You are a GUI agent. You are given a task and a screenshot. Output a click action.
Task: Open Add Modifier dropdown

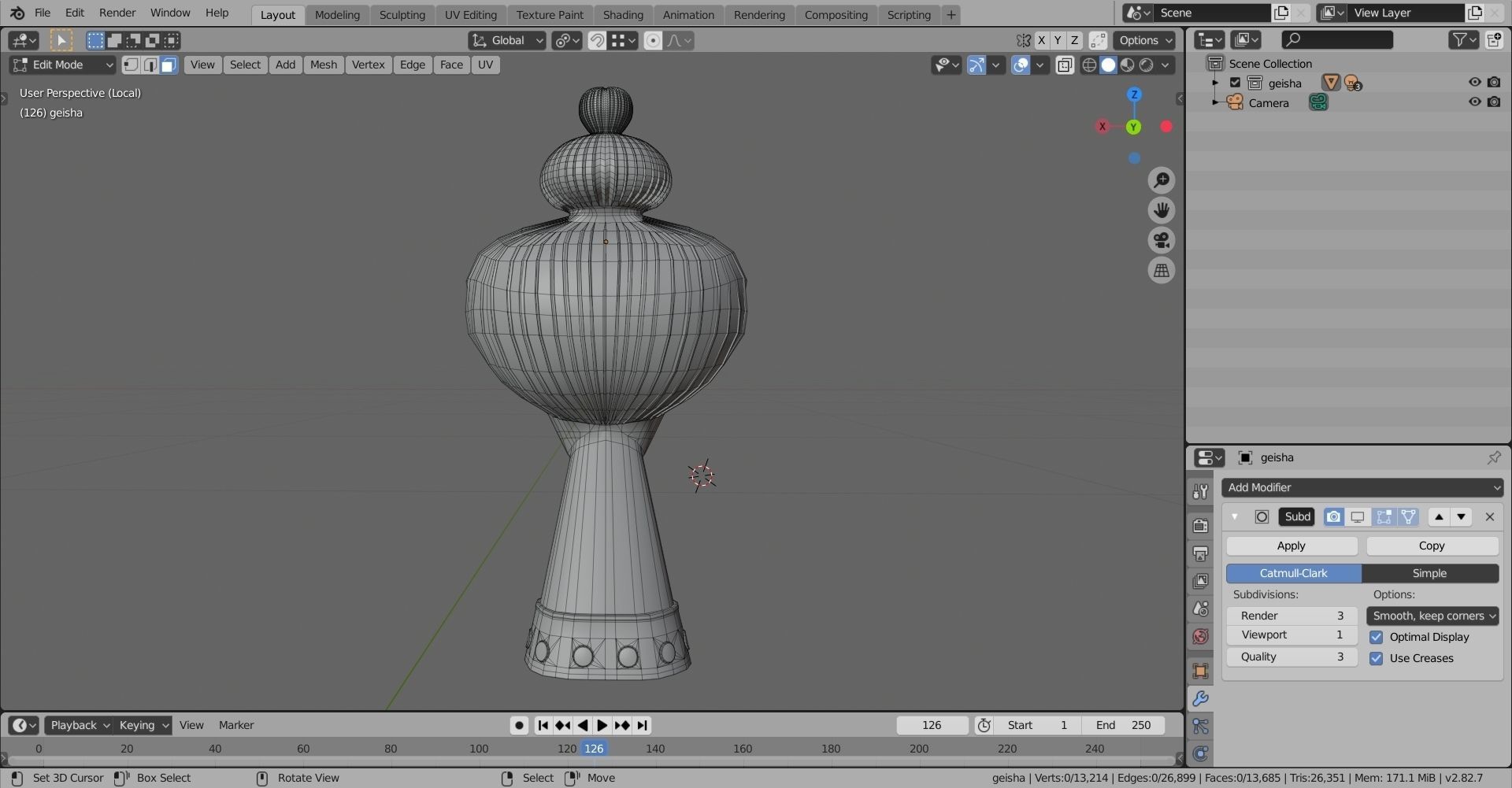pos(1362,487)
